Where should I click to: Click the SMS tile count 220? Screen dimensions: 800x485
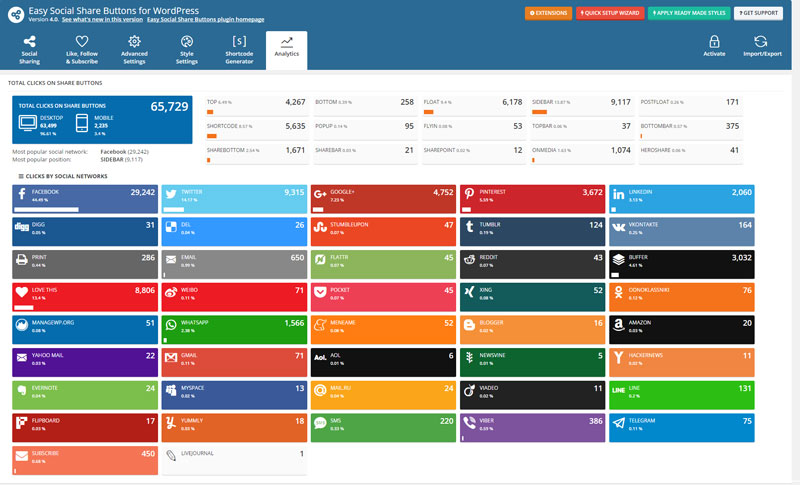(446, 421)
